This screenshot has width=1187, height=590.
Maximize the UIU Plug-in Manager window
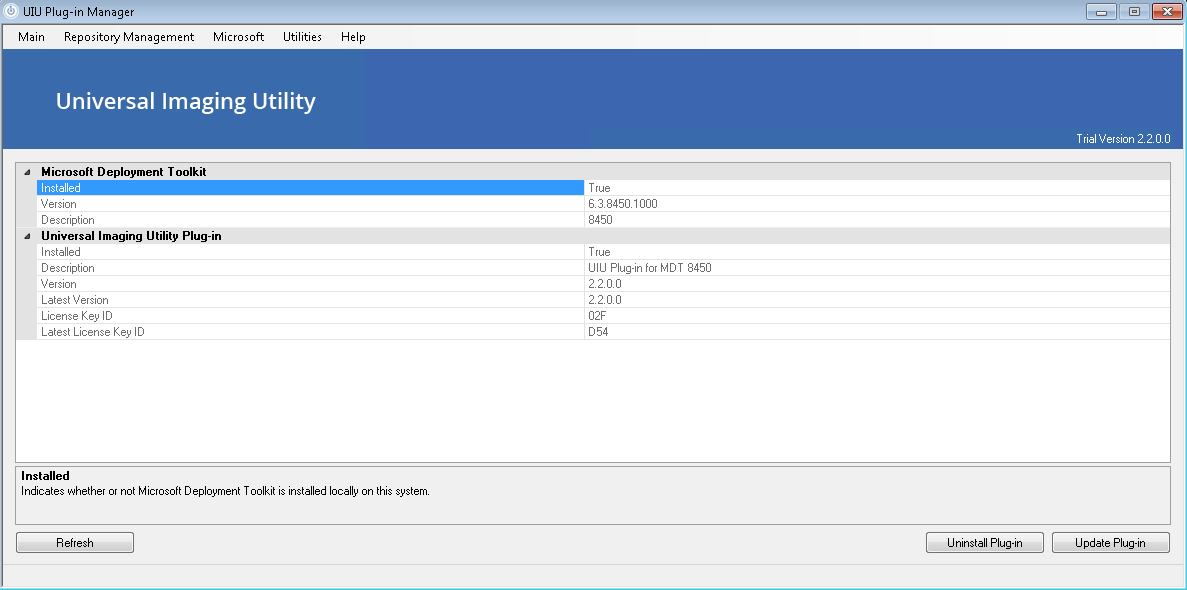[x=1134, y=12]
